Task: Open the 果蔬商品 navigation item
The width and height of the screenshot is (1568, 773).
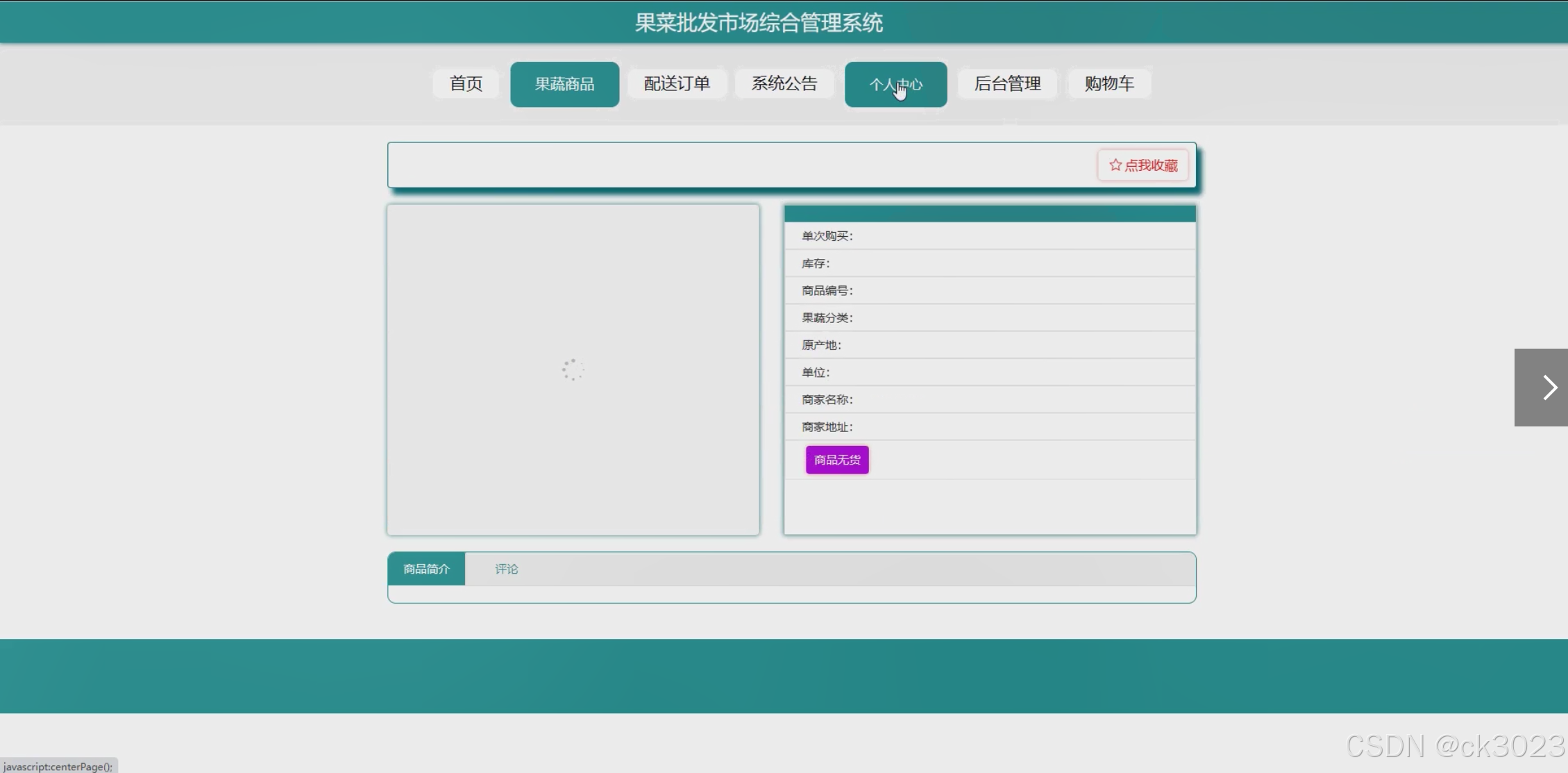Action: coord(564,84)
